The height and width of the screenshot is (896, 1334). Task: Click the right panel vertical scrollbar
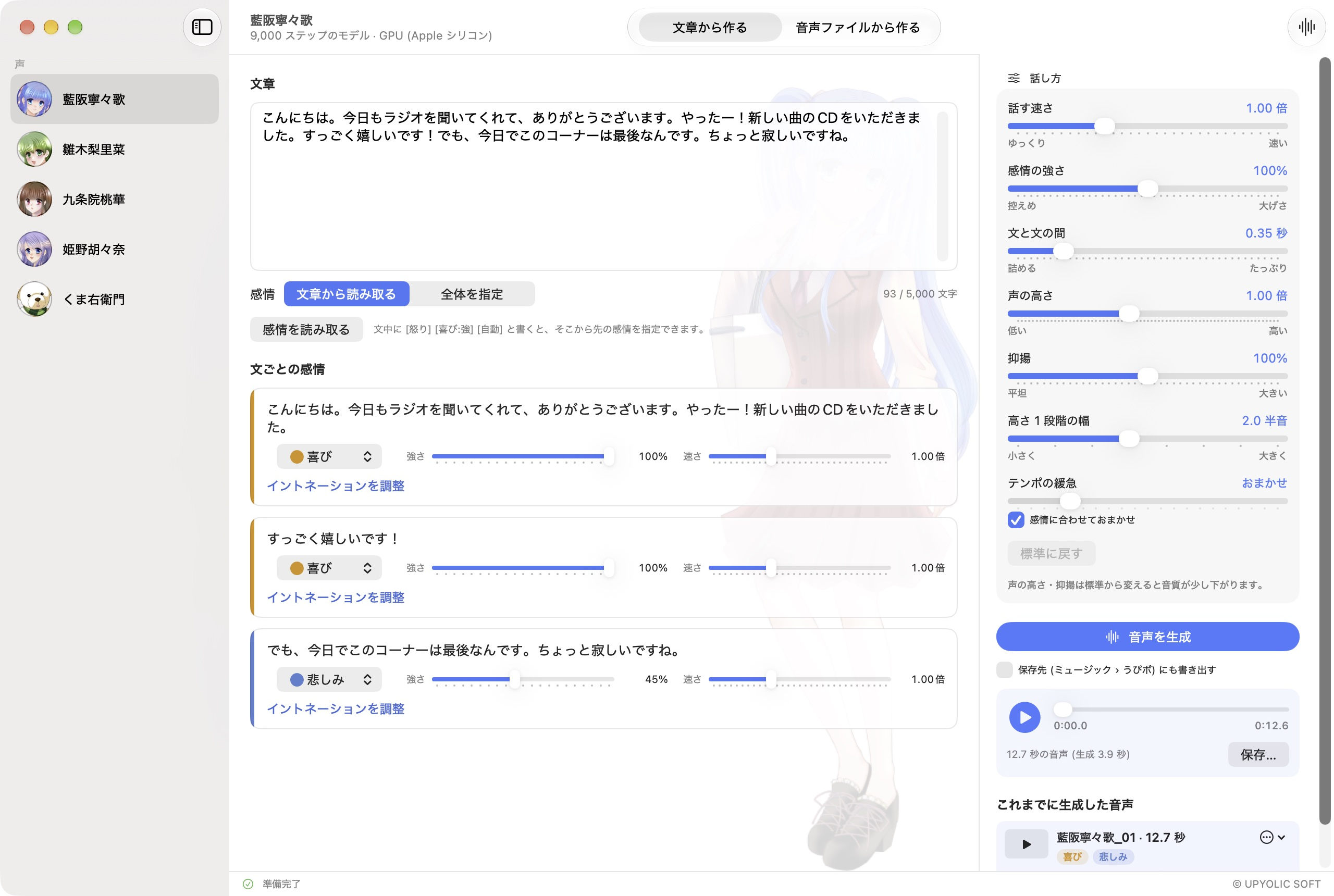click(x=1325, y=441)
